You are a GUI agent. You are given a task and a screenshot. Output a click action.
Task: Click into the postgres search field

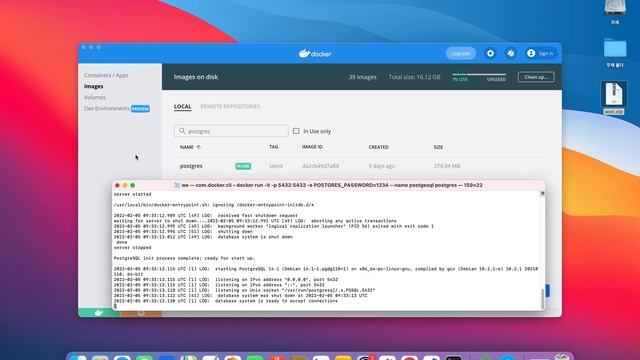(231, 131)
